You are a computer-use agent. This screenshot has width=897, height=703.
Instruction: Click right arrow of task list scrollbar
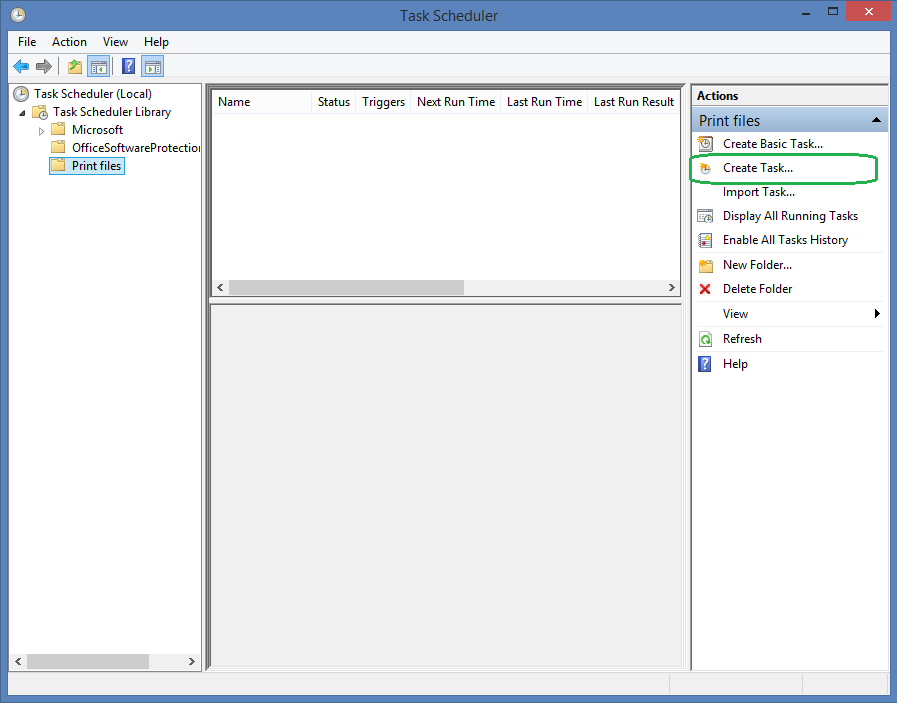coord(672,287)
